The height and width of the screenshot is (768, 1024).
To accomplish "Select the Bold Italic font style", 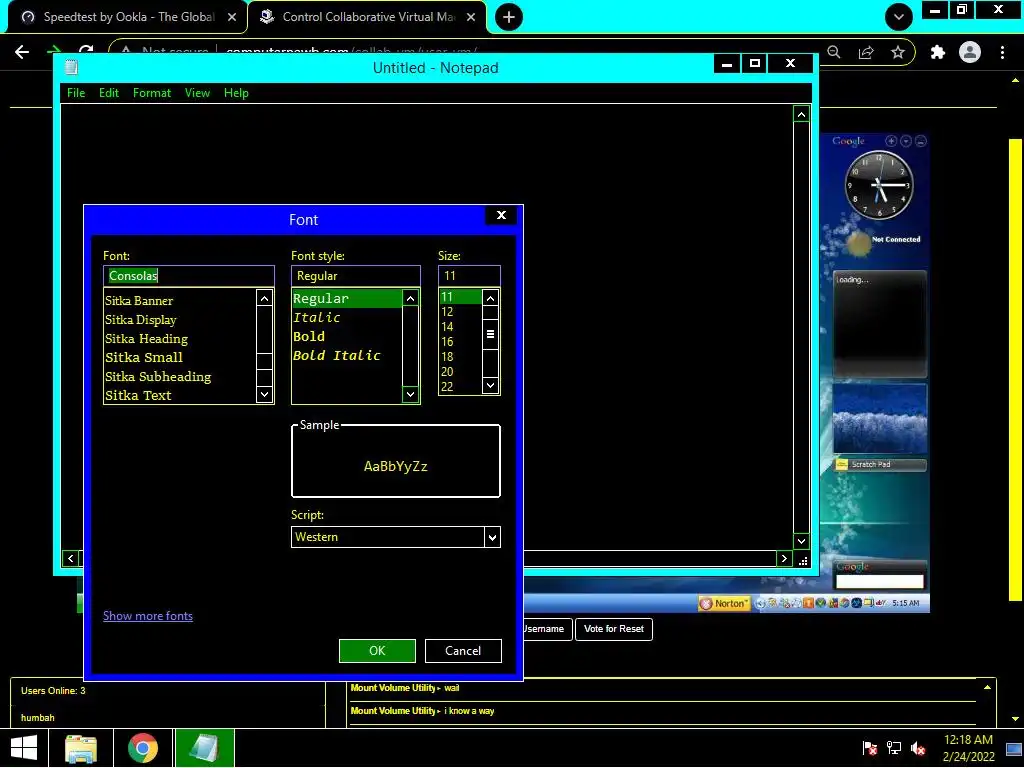I will (336, 355).
